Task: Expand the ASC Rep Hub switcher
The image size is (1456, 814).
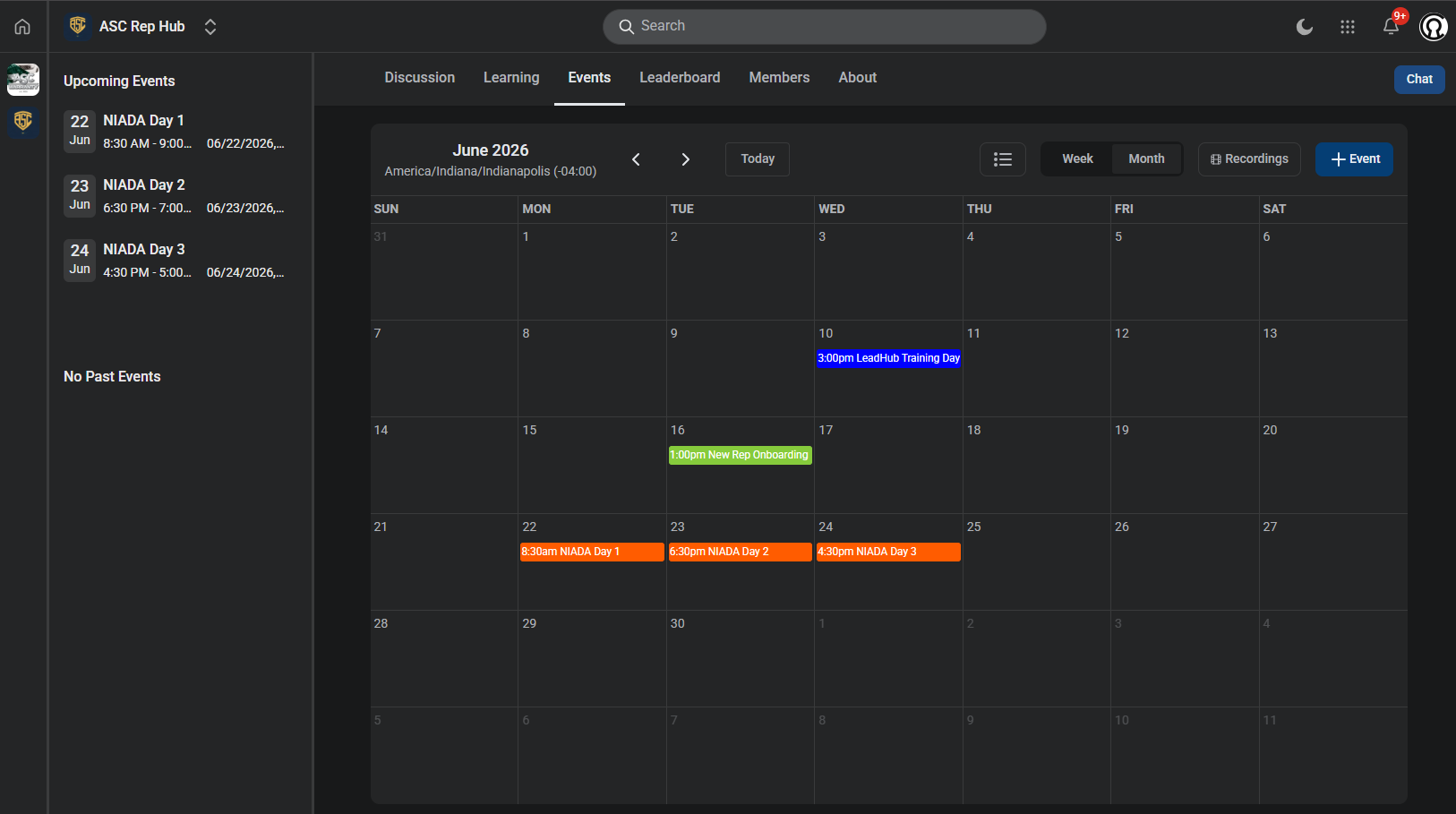Action: click(210, 27)
